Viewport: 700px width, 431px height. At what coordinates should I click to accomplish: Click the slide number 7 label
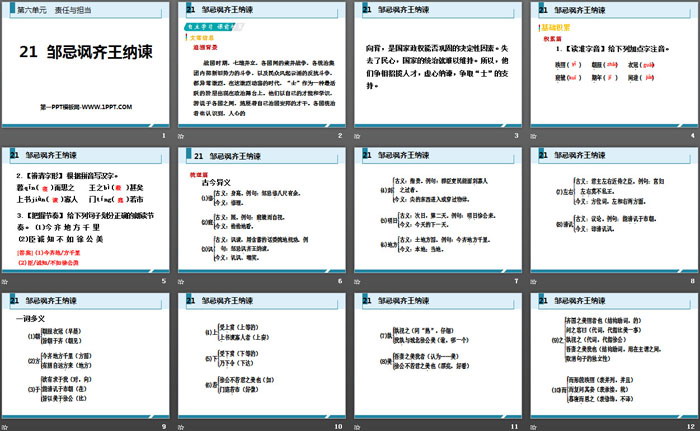(x=515, y=281)
